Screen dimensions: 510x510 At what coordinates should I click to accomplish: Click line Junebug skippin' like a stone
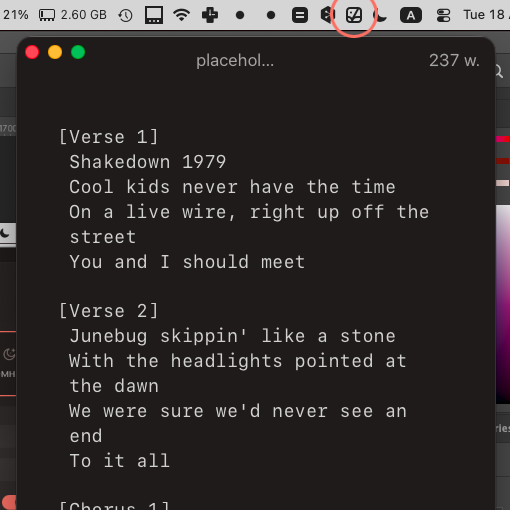(232, 336)
